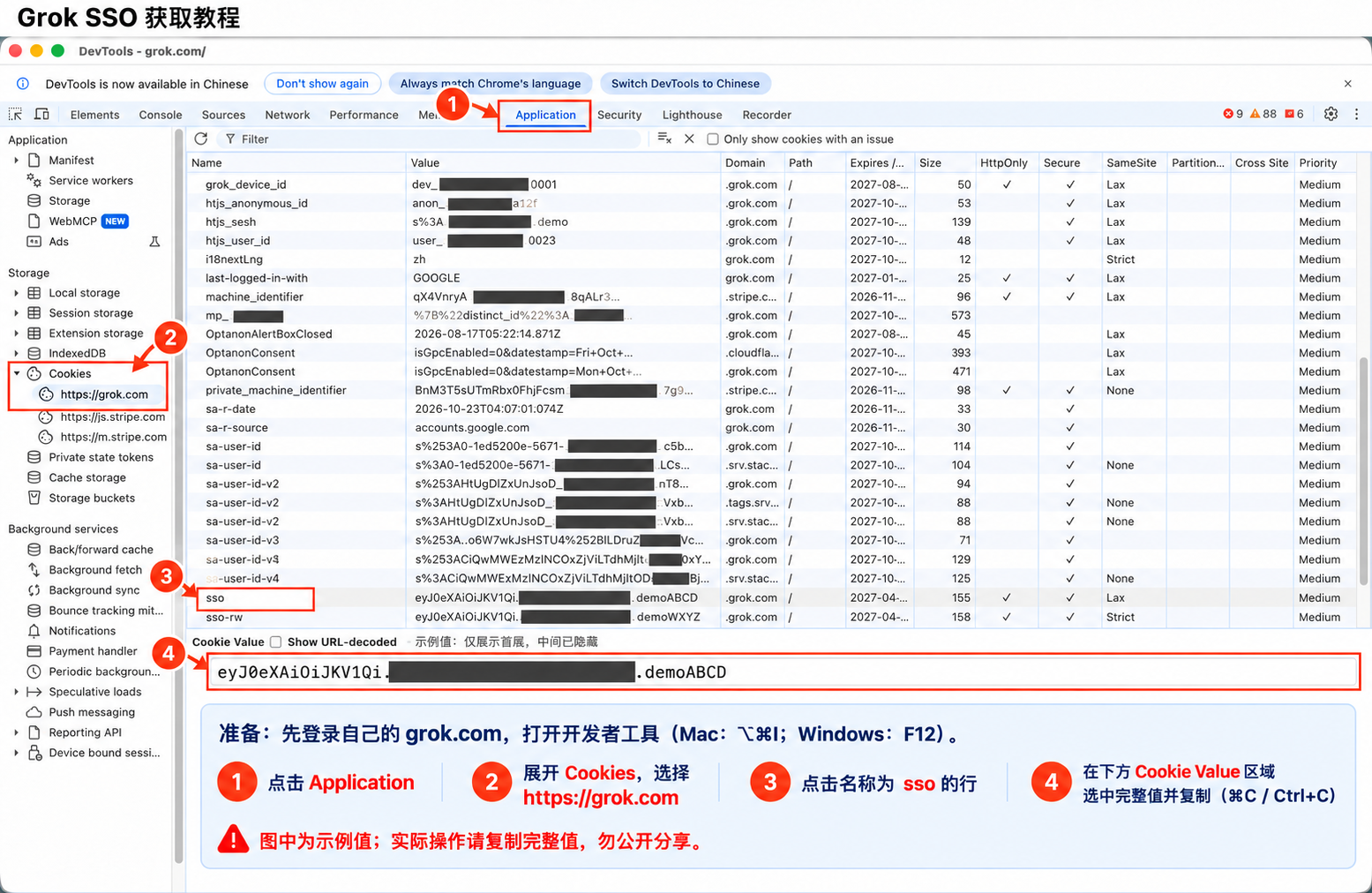Open Service workers in sidebar
This screenshot has width=1372, height=893.
click(91, 180)
